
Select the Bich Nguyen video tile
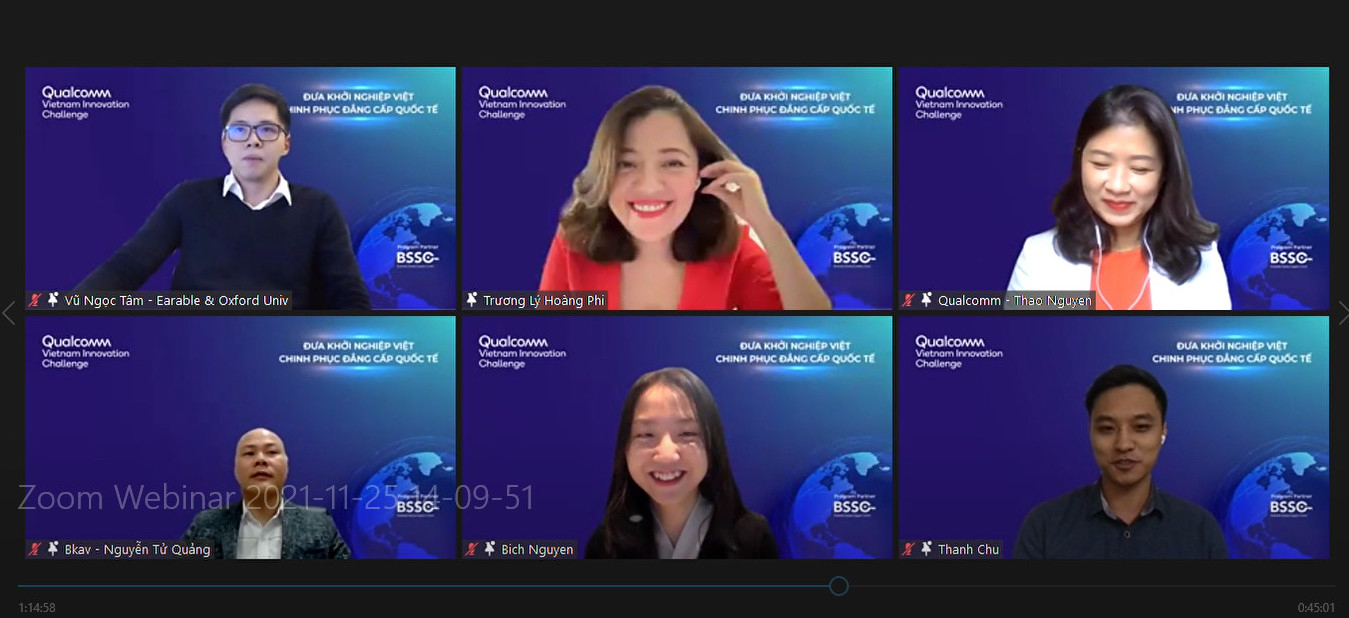tap(677, 437)
